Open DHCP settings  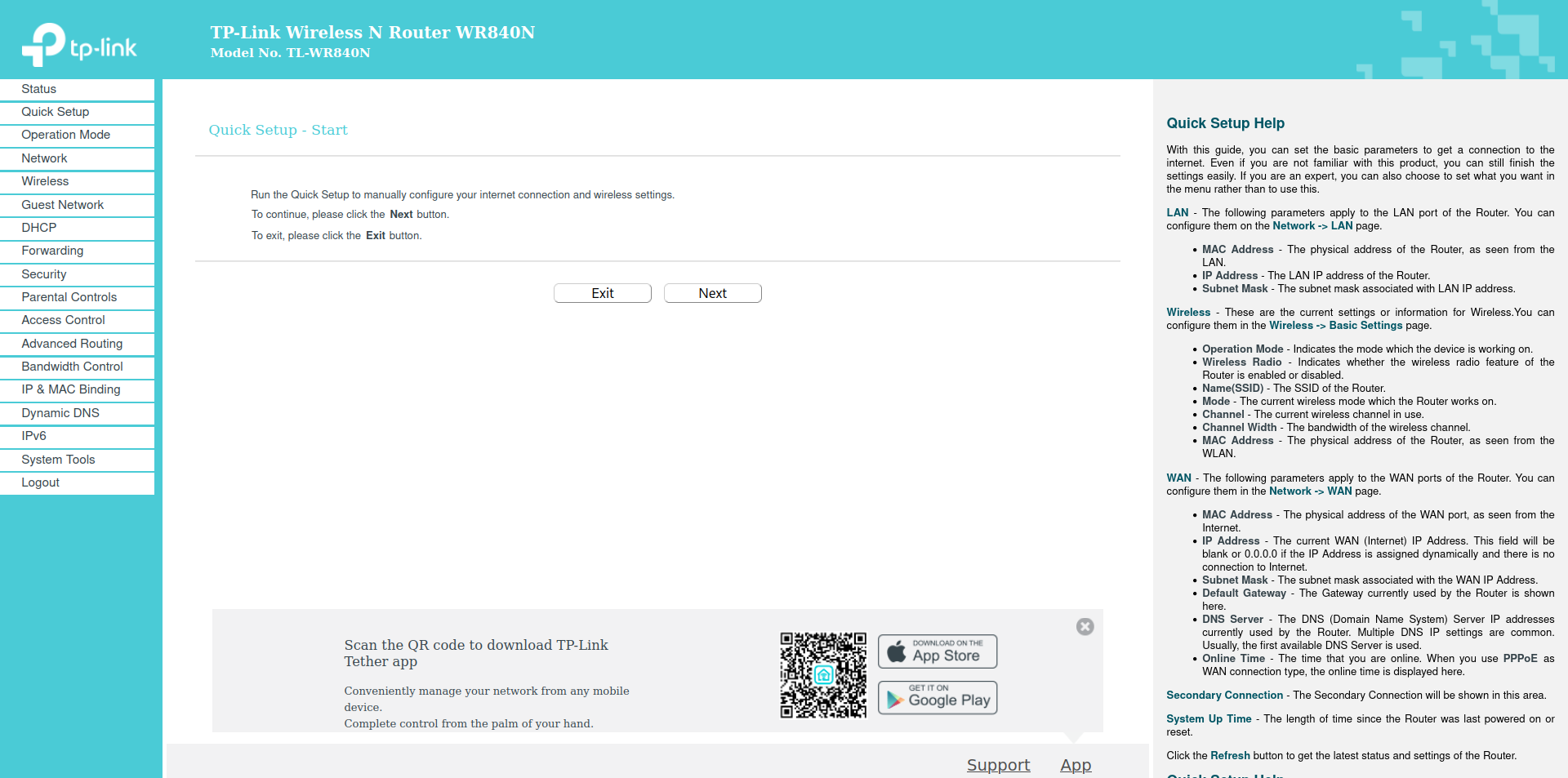[38, 228]
